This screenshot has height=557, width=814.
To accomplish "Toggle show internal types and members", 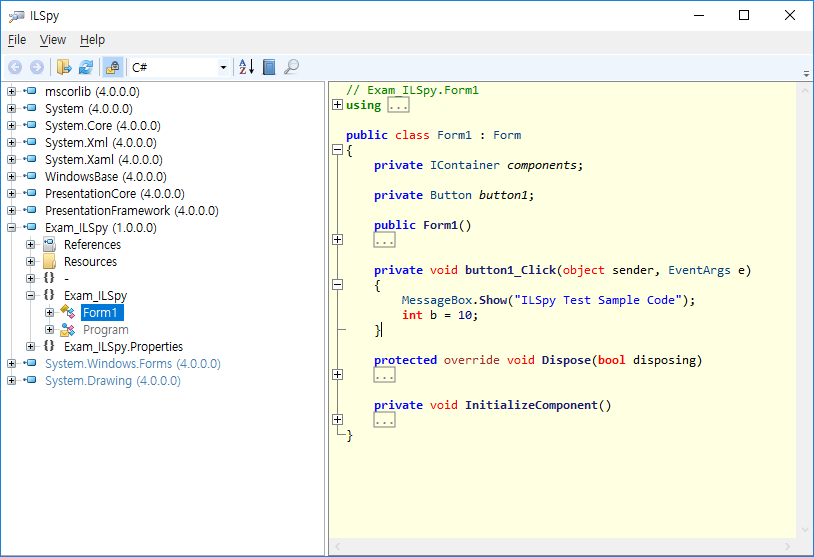I will pyautogui.click(x=113, y=67).
